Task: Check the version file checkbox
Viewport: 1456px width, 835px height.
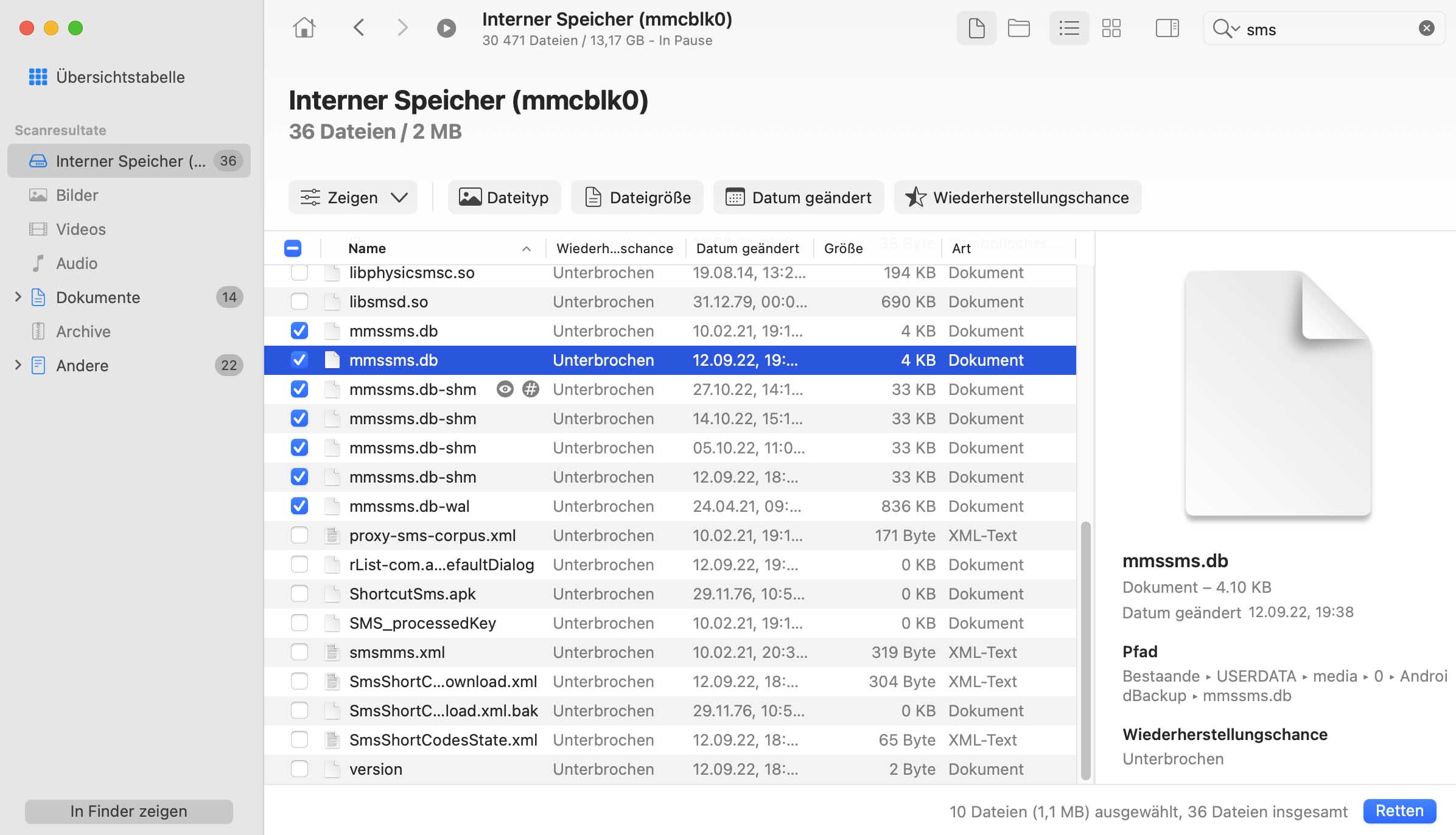Action: pos(299,769)
